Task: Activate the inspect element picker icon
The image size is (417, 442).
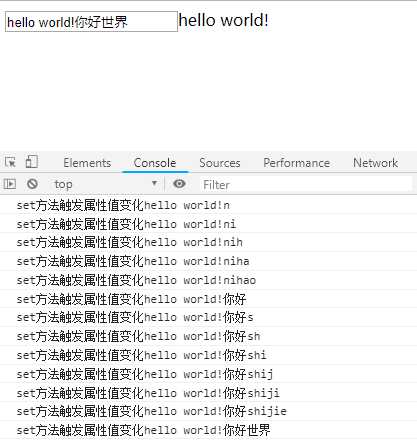Action: coord(10,162)
